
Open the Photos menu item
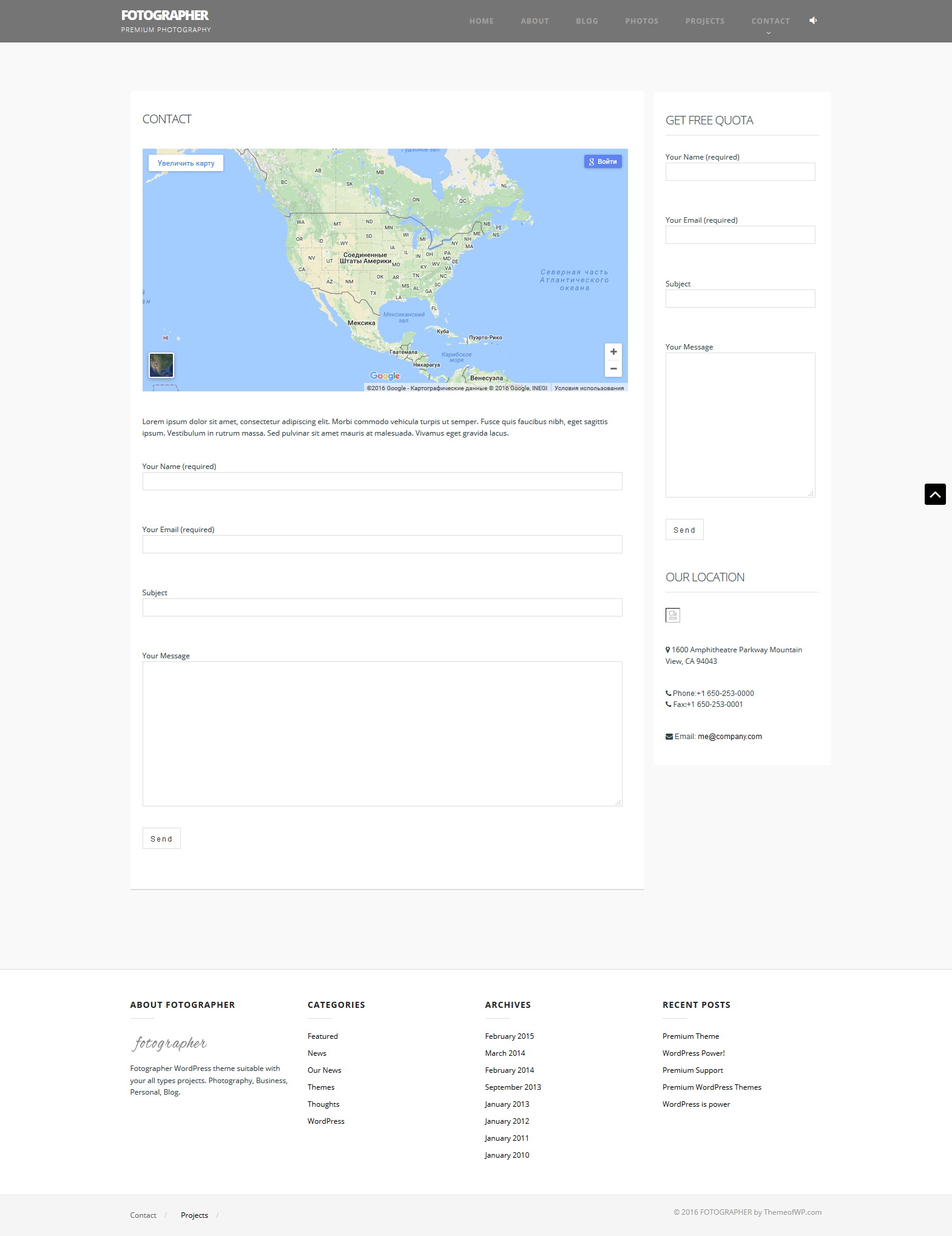pos(641,21)
